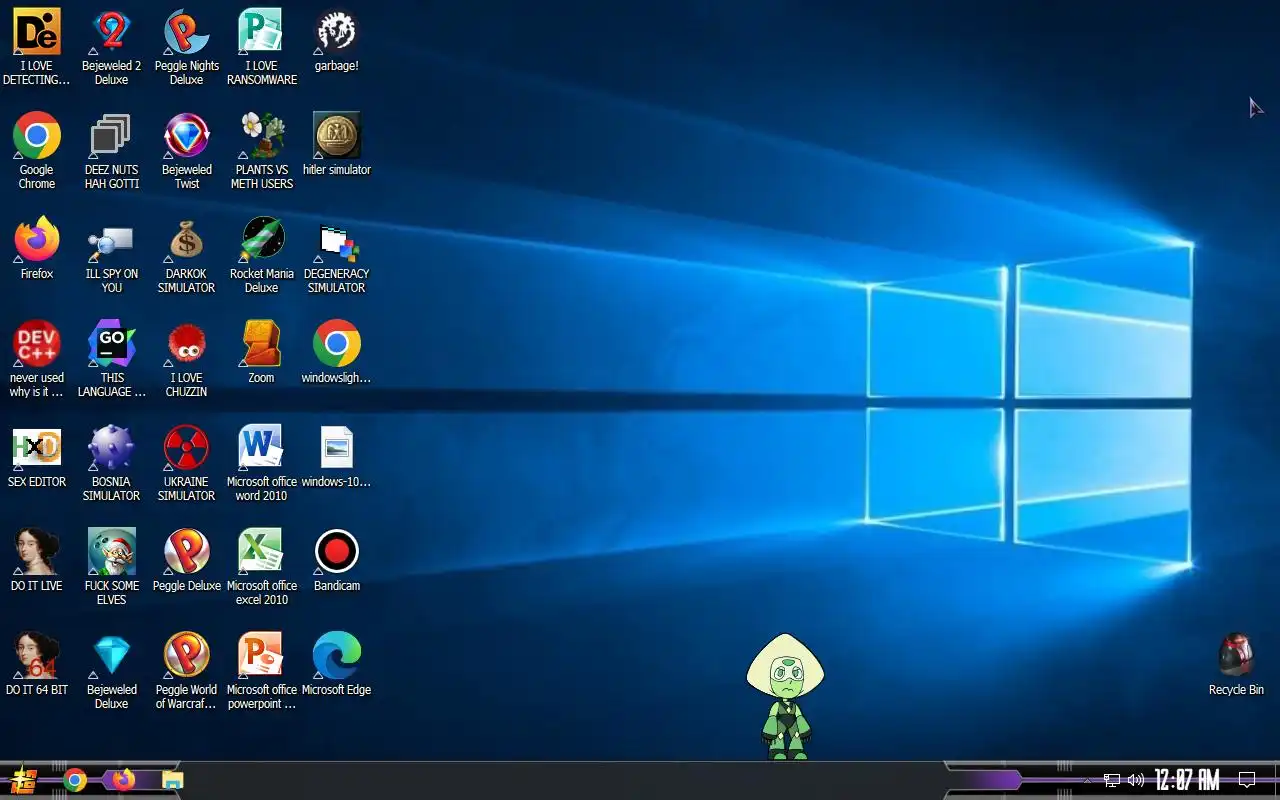Click the ILL SPY ON YOU icon
Image resolution: width=1280 pixels, height=800 pixels.
[x=112, y=254]
